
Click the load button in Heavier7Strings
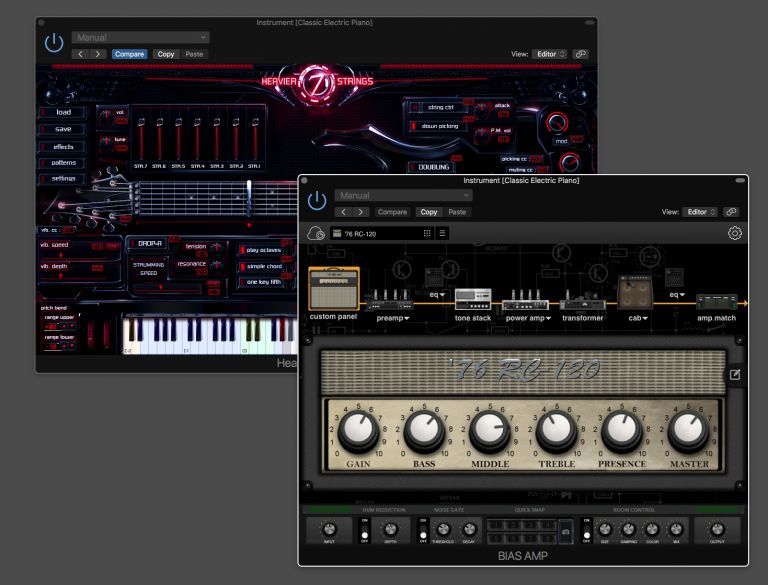[x=63, y=113]
